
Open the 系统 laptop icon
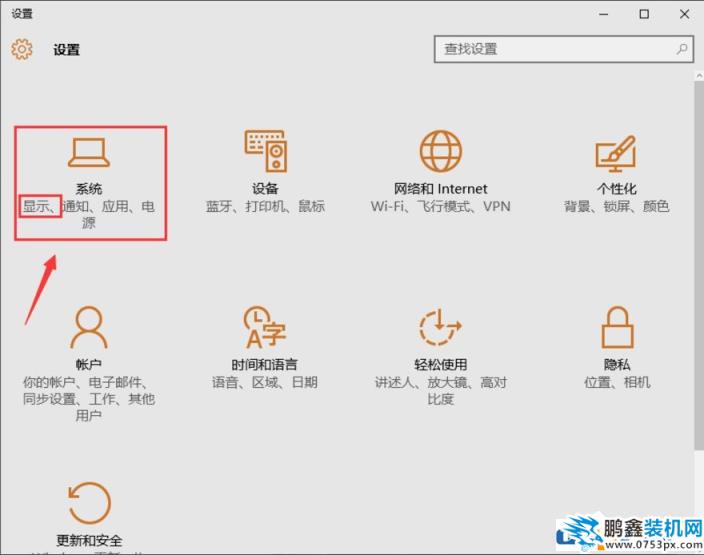click(89, 153)
